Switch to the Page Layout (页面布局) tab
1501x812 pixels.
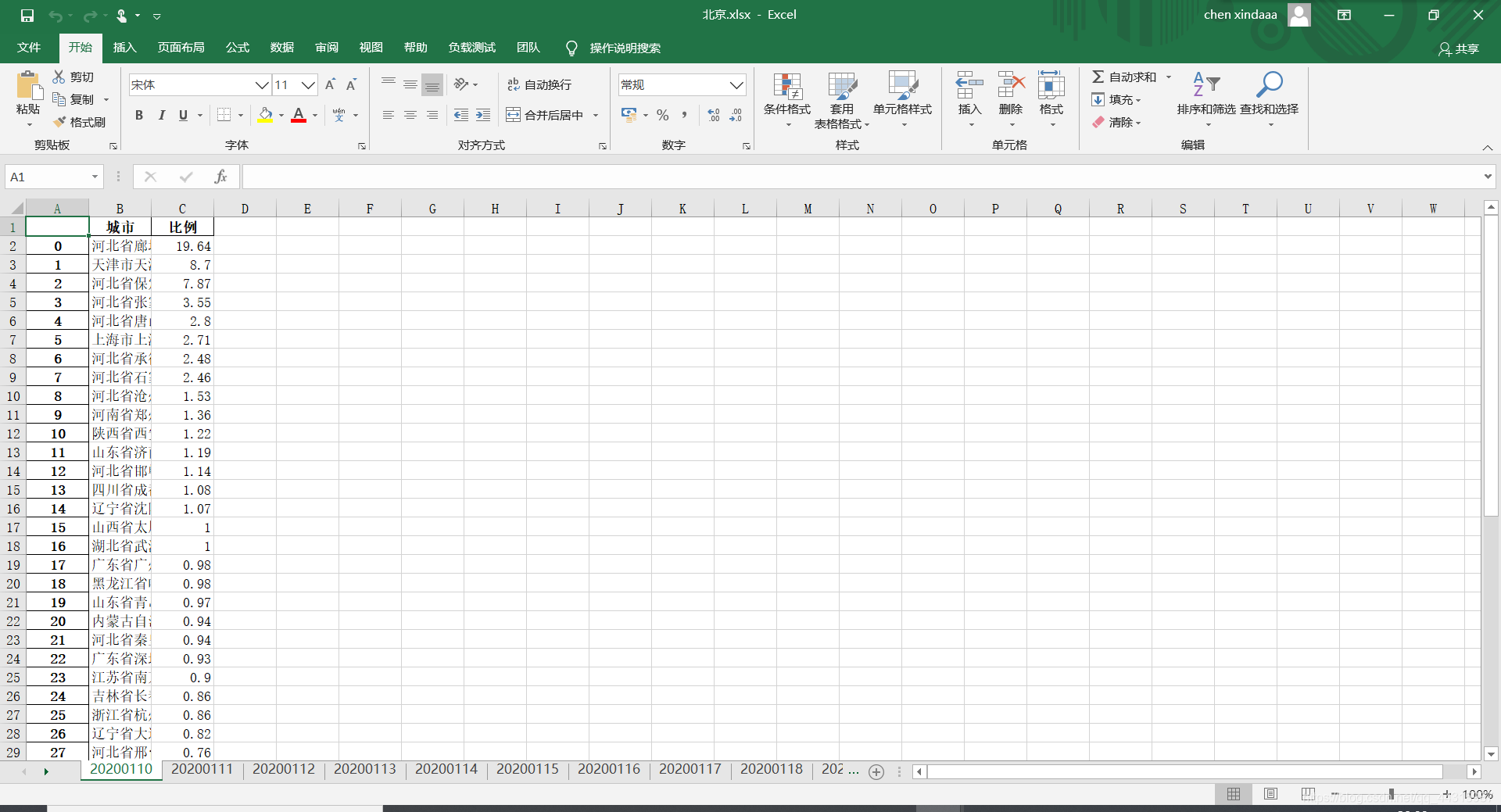[x=181, y=48]
